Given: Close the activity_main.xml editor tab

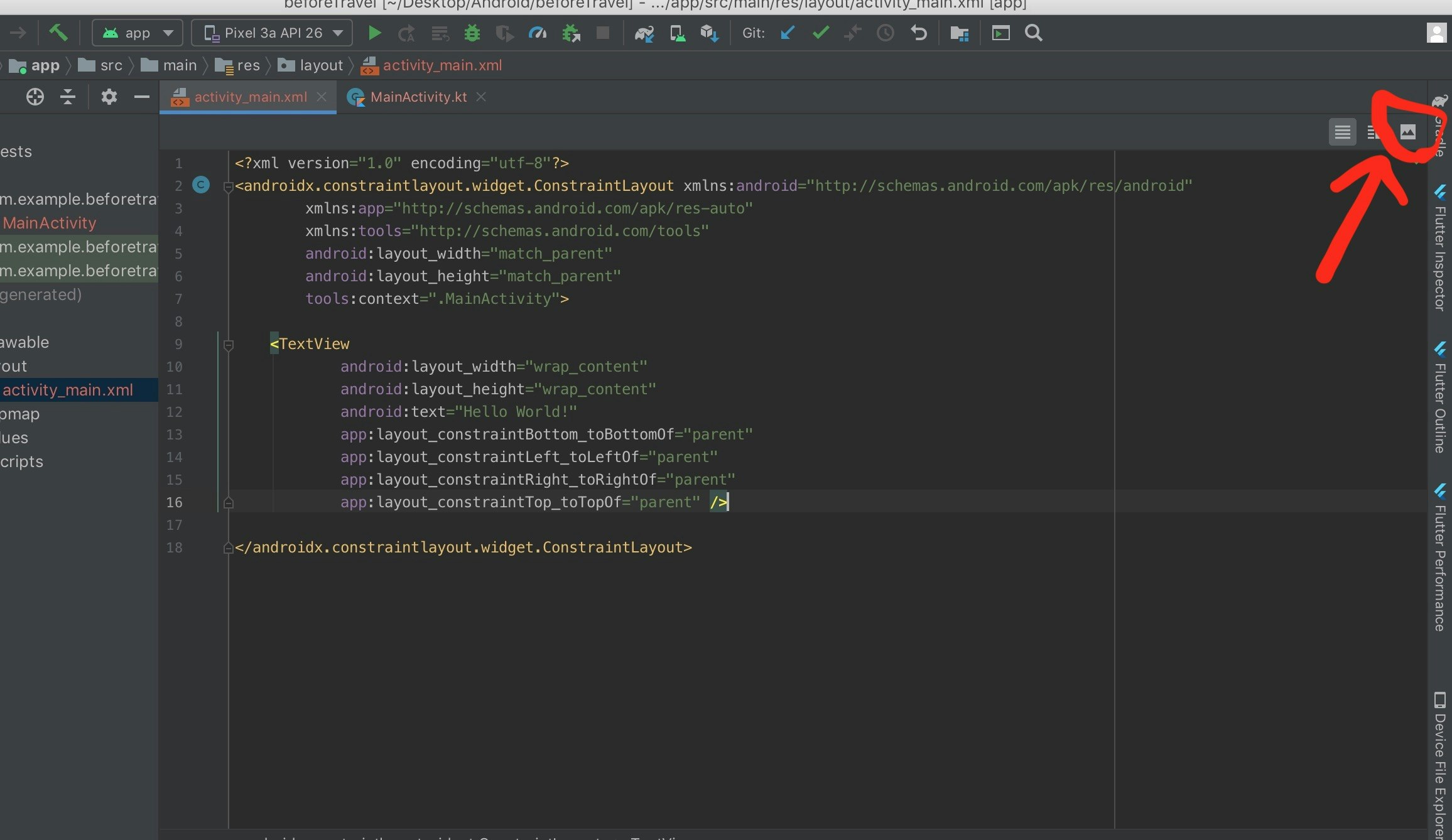Looking at the screenshot, I should [x=322, y=97].
